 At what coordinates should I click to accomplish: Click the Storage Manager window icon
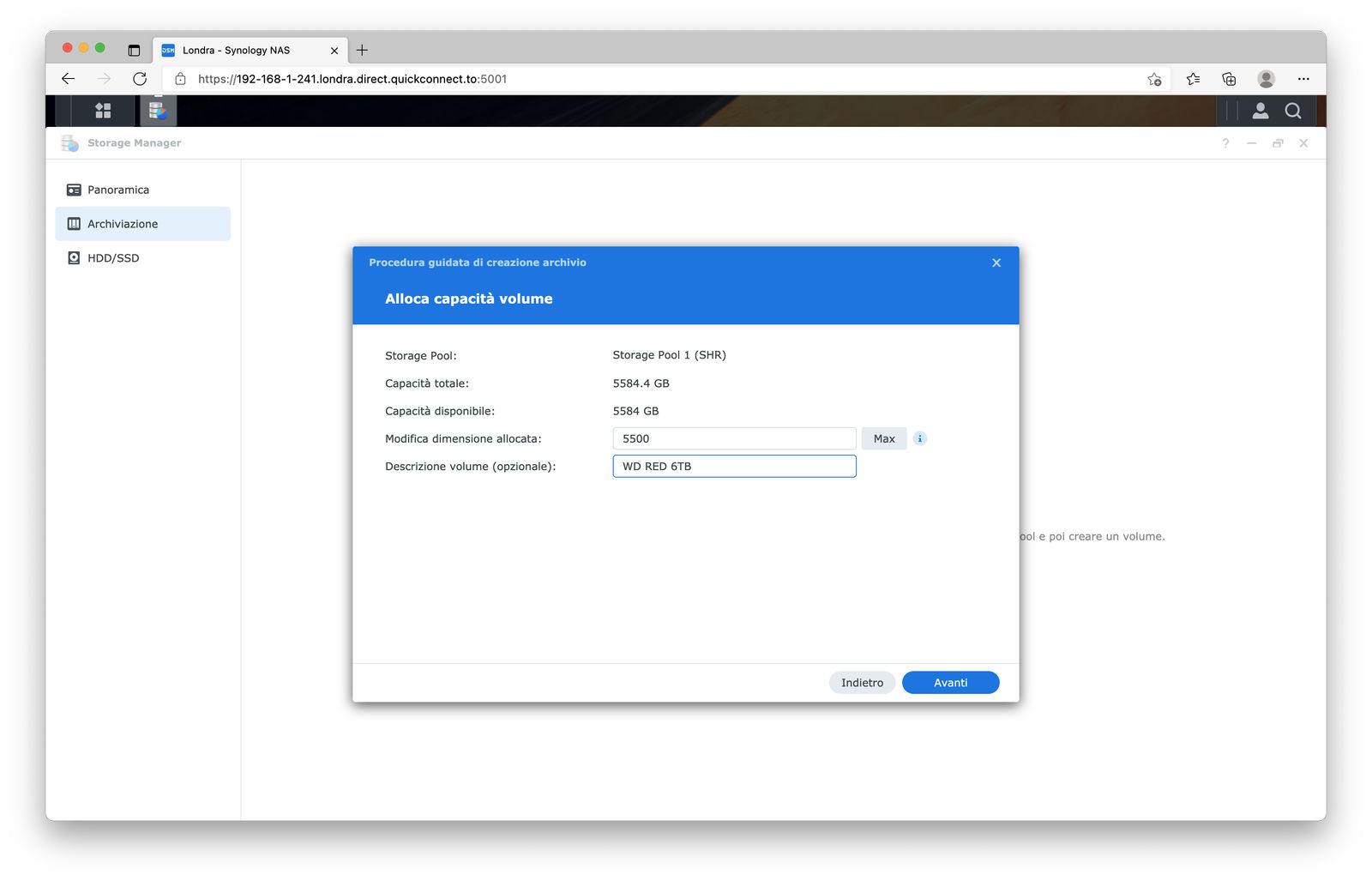[70, 143]
